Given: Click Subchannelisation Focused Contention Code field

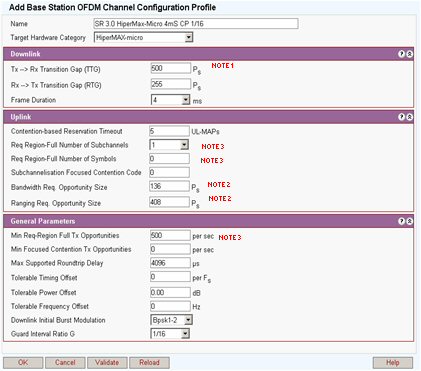Looking at the screenshot, I should pyautogui.click(x=169, y=172).
